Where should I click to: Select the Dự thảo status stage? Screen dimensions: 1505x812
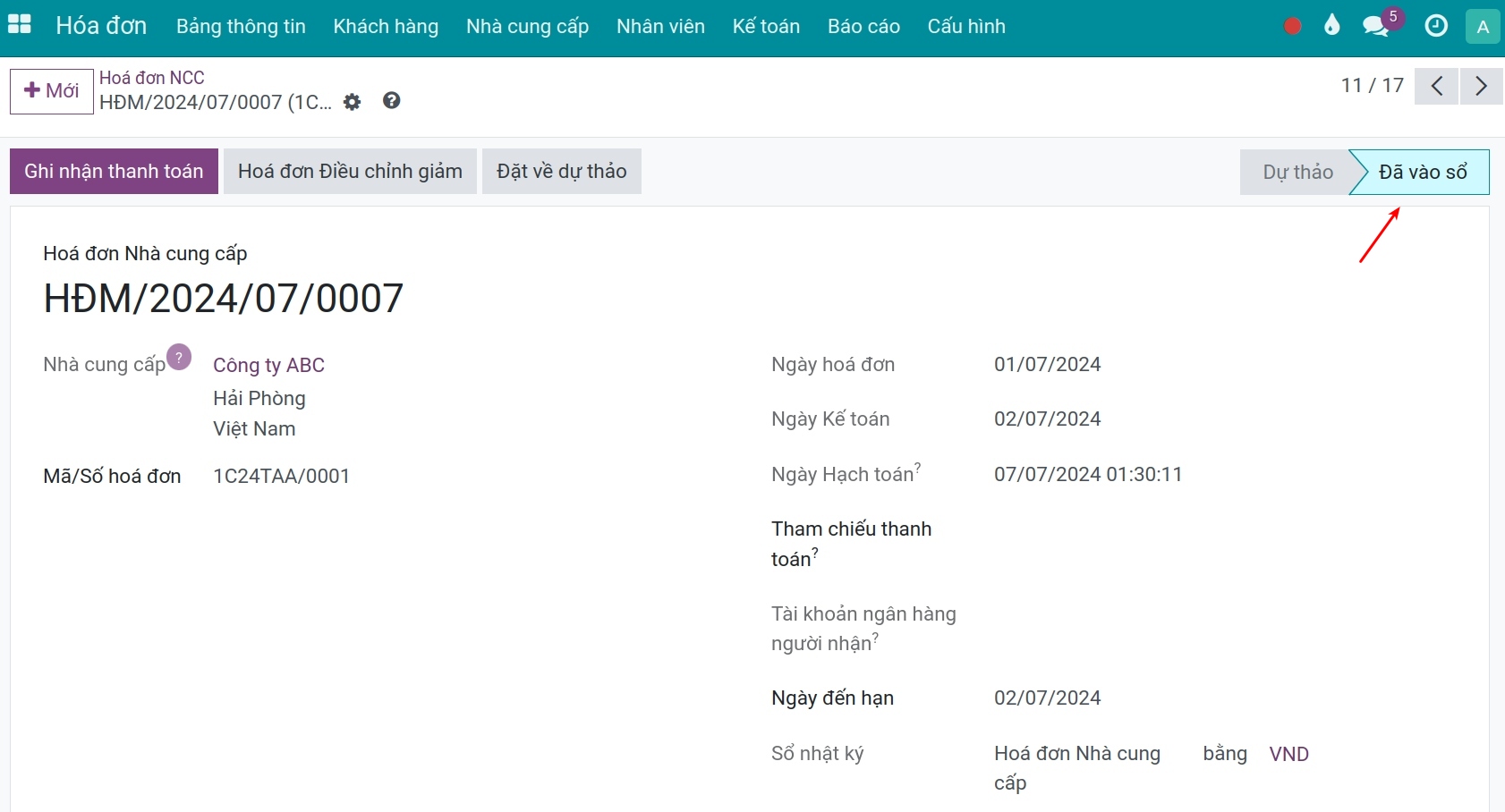pos(1297,172)
